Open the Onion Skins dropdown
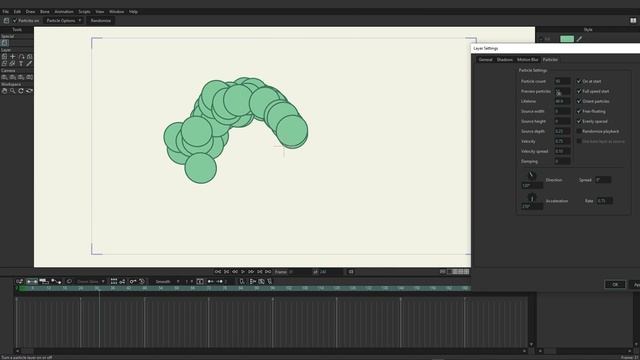This screenshot has width=640, height=360. coord(90,282)
